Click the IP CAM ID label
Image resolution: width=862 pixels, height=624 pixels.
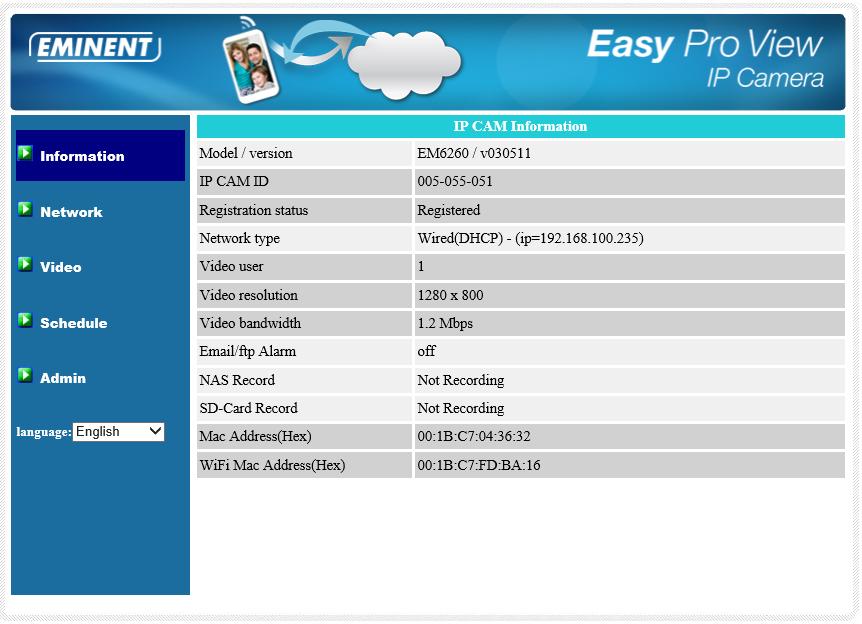234,181
